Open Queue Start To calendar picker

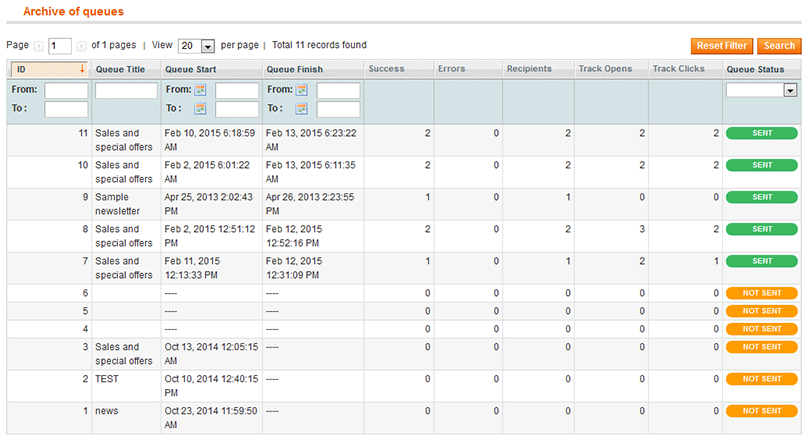tap(200, 109)
